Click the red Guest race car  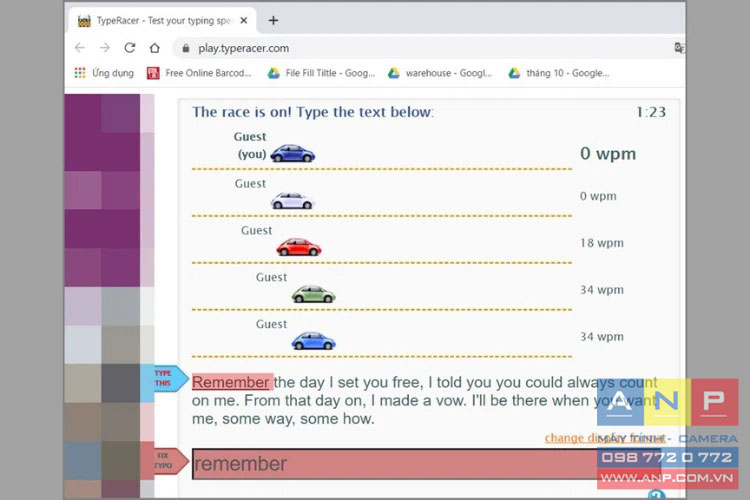[x=298, y=247]
